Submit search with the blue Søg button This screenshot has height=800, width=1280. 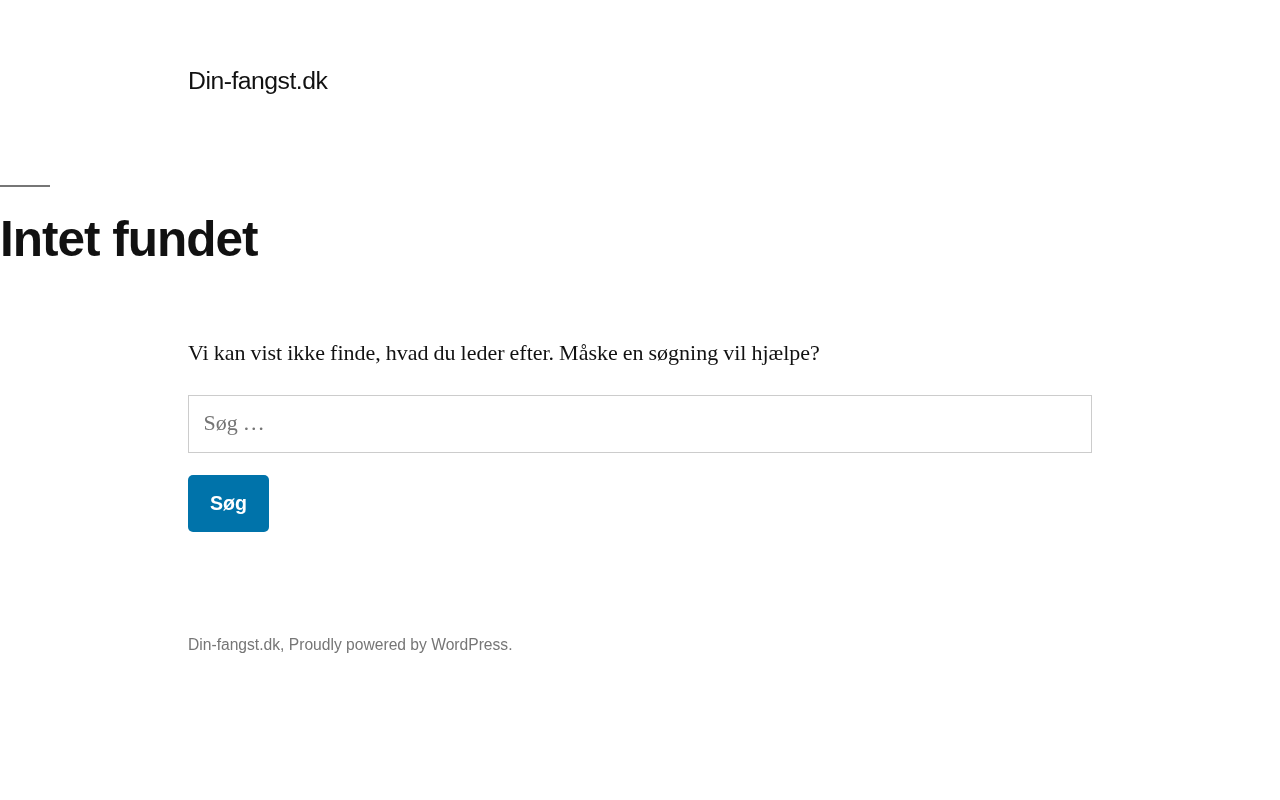click(x=228, y=503)
